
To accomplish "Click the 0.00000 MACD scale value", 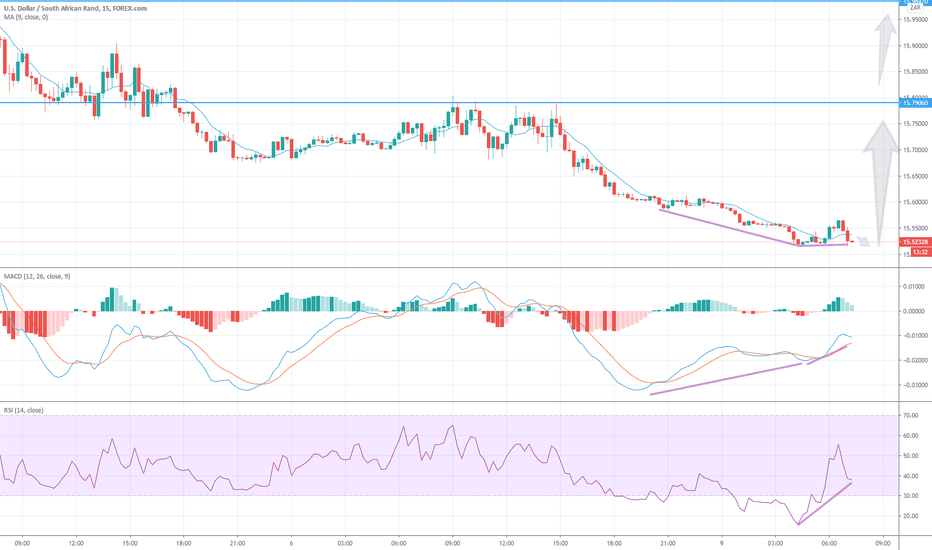I will point(915,311).
